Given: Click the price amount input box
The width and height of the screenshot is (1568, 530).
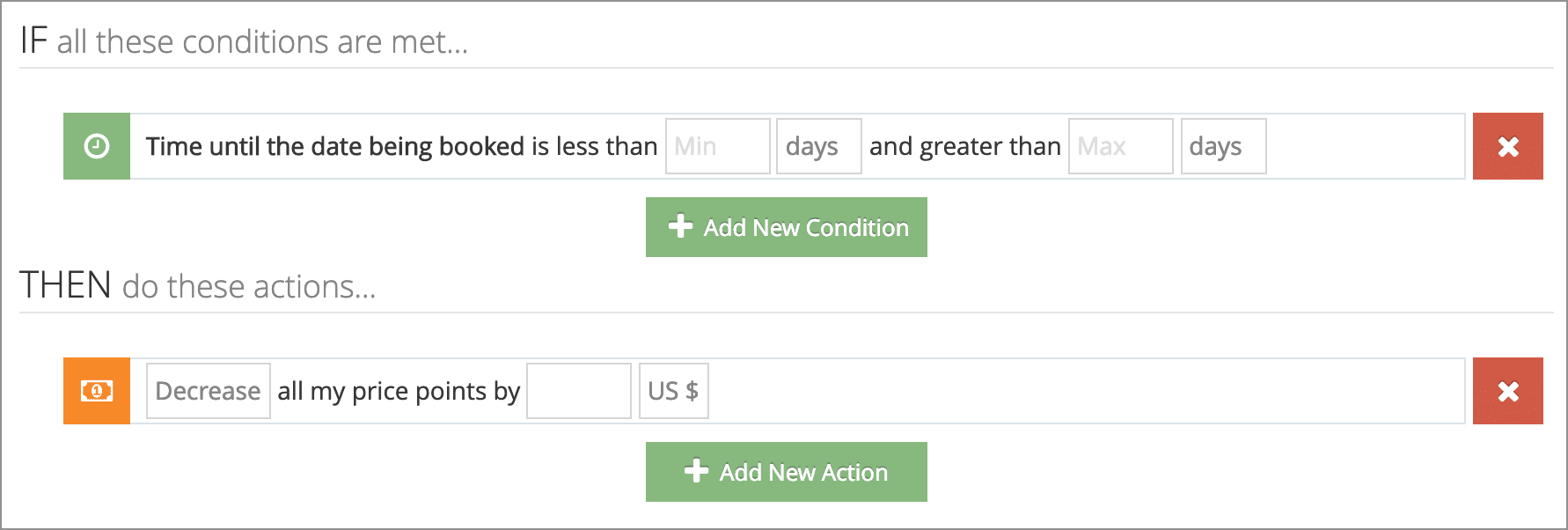Looking at the screenshot, I should tap(579, 391).
